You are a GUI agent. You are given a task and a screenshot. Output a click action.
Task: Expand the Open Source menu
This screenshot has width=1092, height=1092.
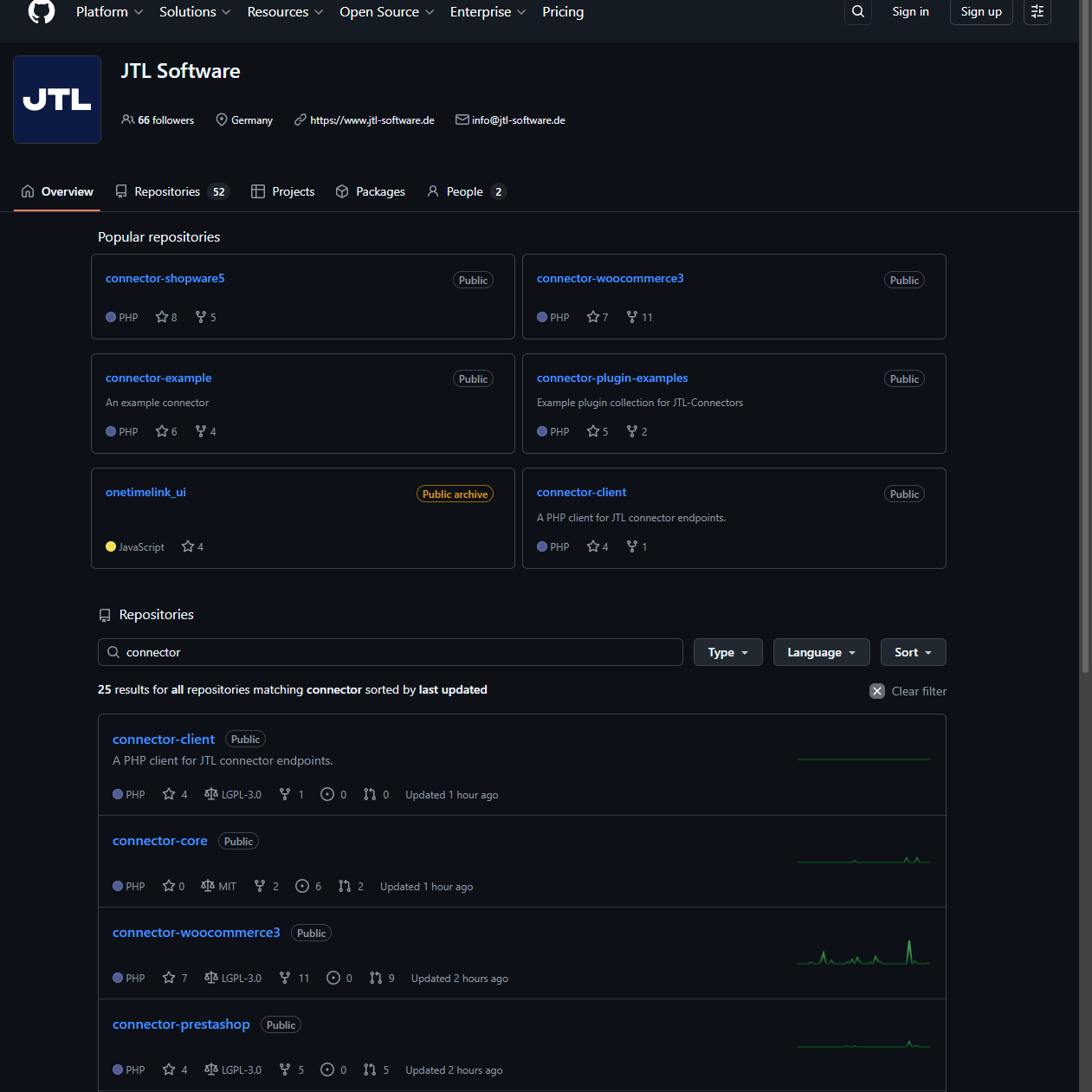pyautogui.click(x=386, y=11)
